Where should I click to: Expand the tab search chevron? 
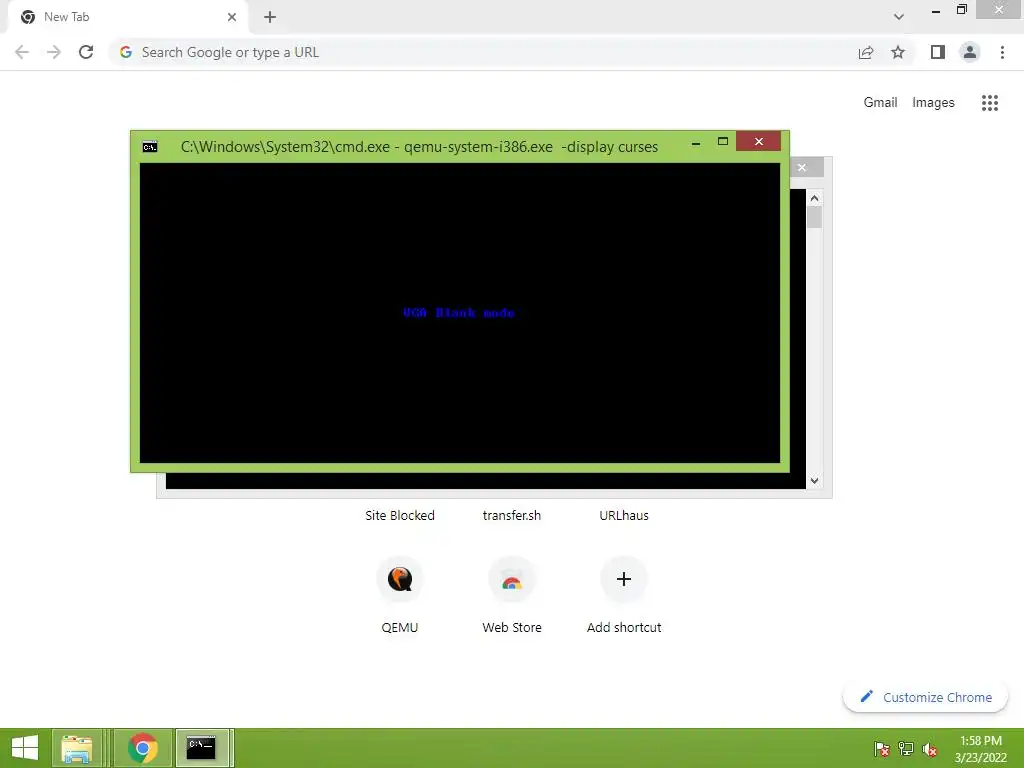(899, 17)
